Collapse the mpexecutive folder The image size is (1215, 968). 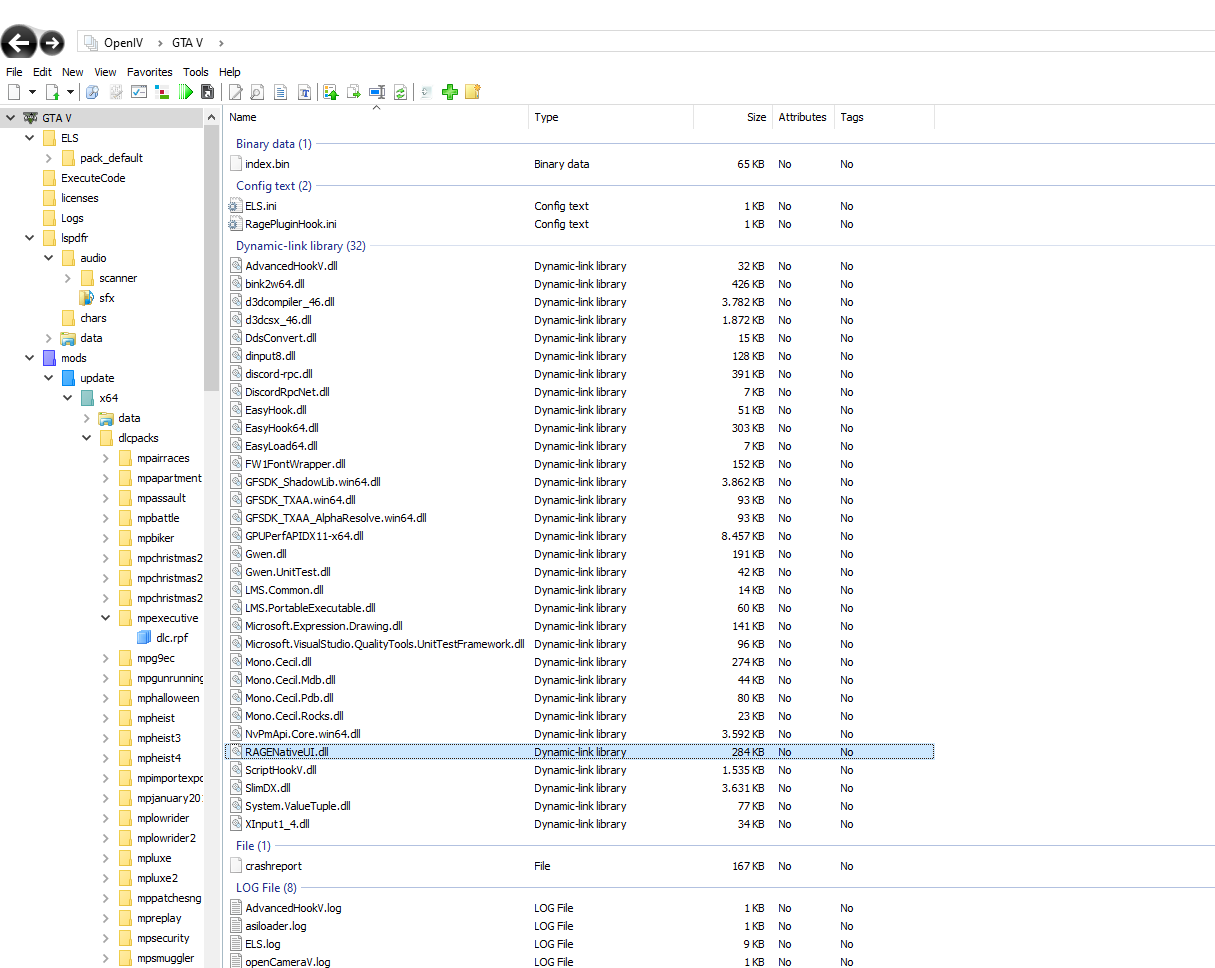point(106,618)
